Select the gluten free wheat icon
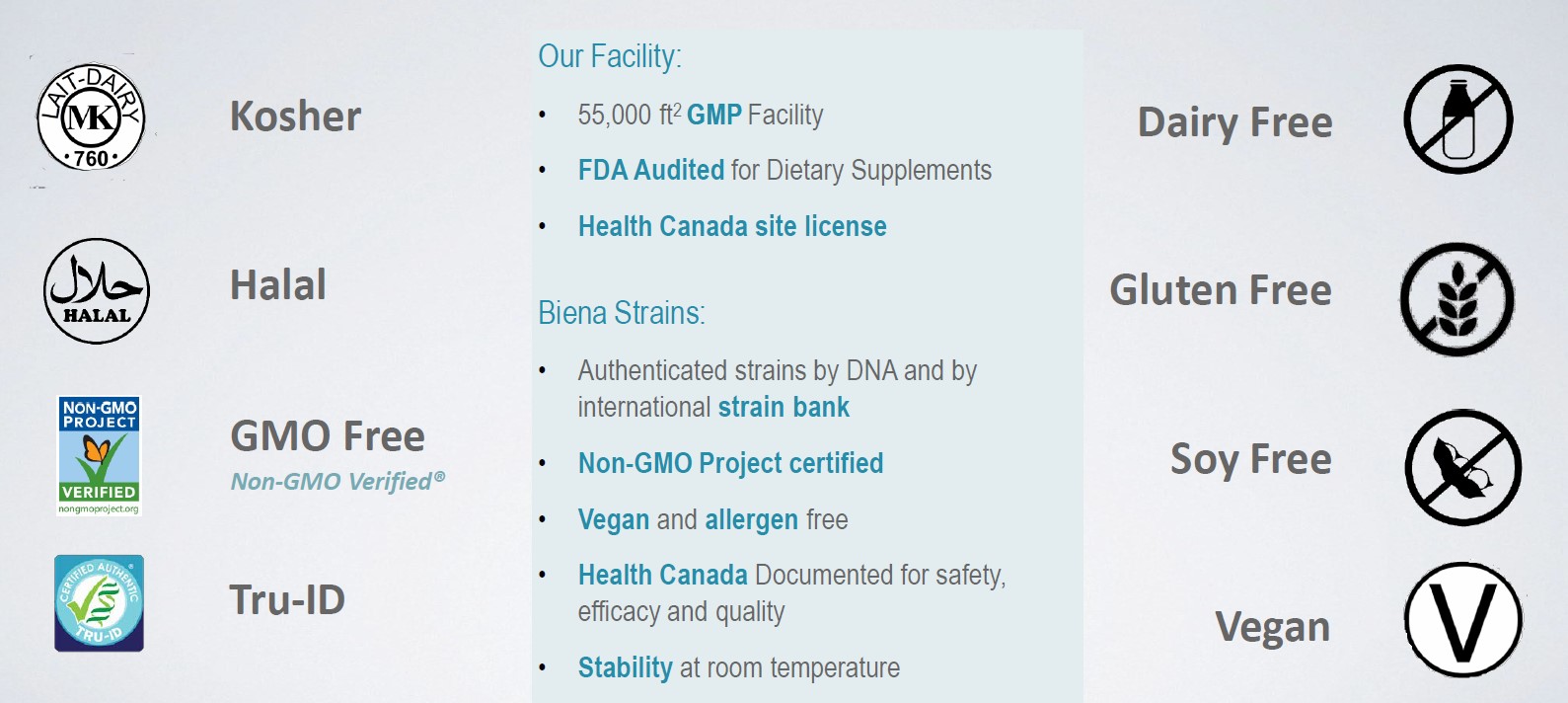 [x=1457, y=299]
